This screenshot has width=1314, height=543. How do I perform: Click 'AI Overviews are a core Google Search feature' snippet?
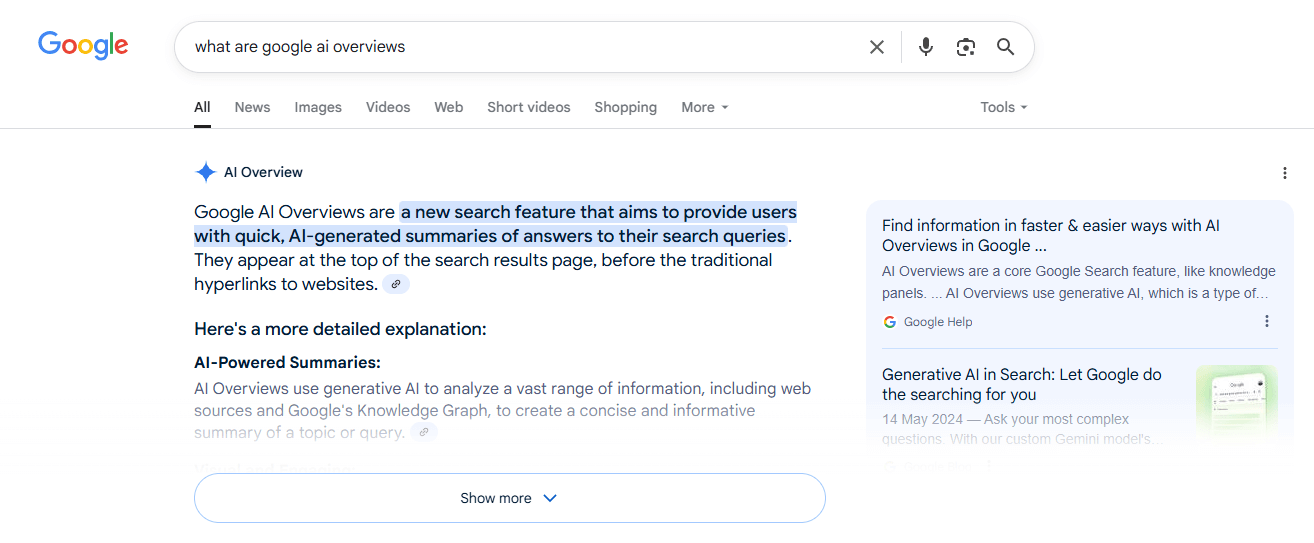click(1079, 282)
